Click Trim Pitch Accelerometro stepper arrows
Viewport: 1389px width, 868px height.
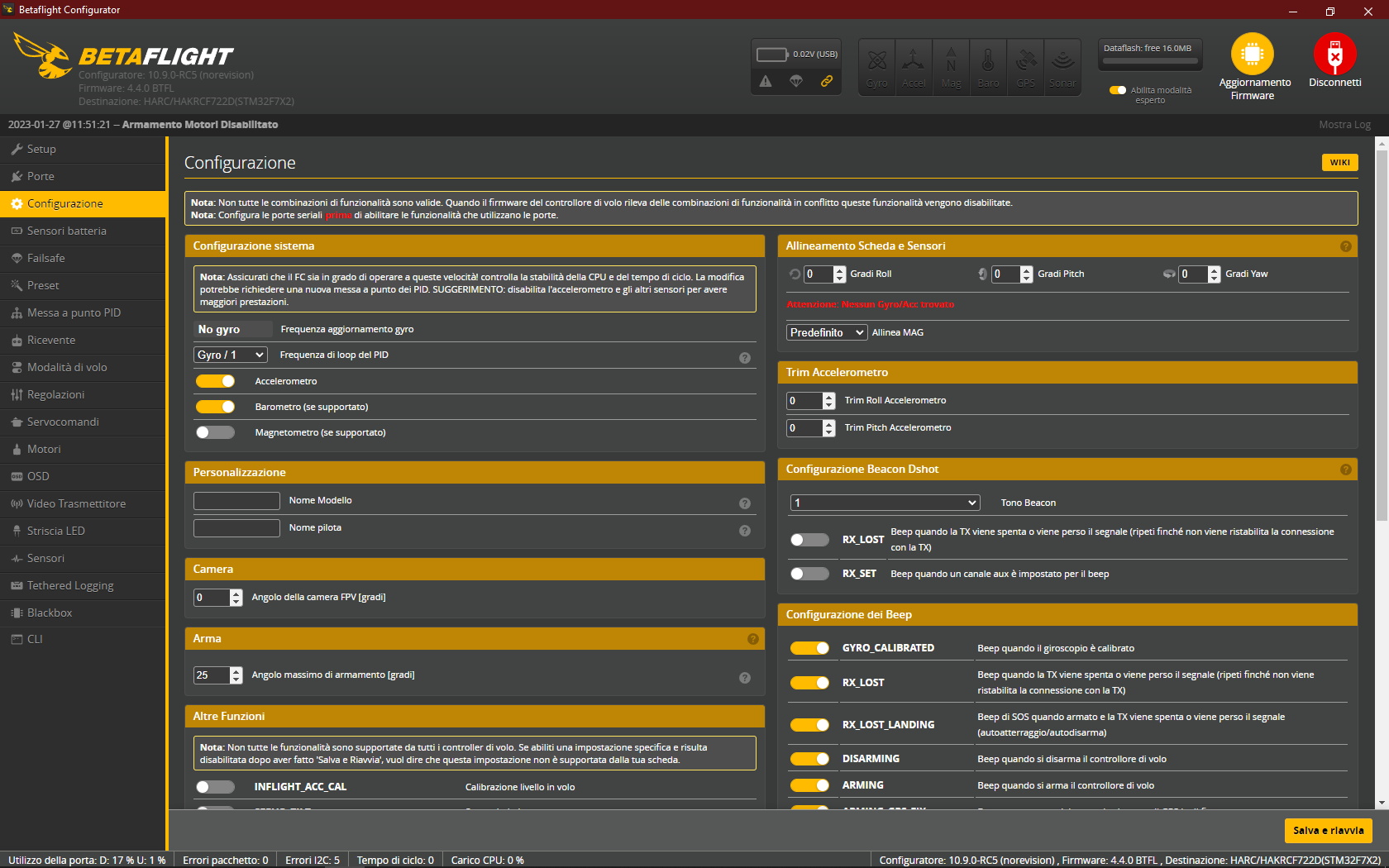[829, 428]
